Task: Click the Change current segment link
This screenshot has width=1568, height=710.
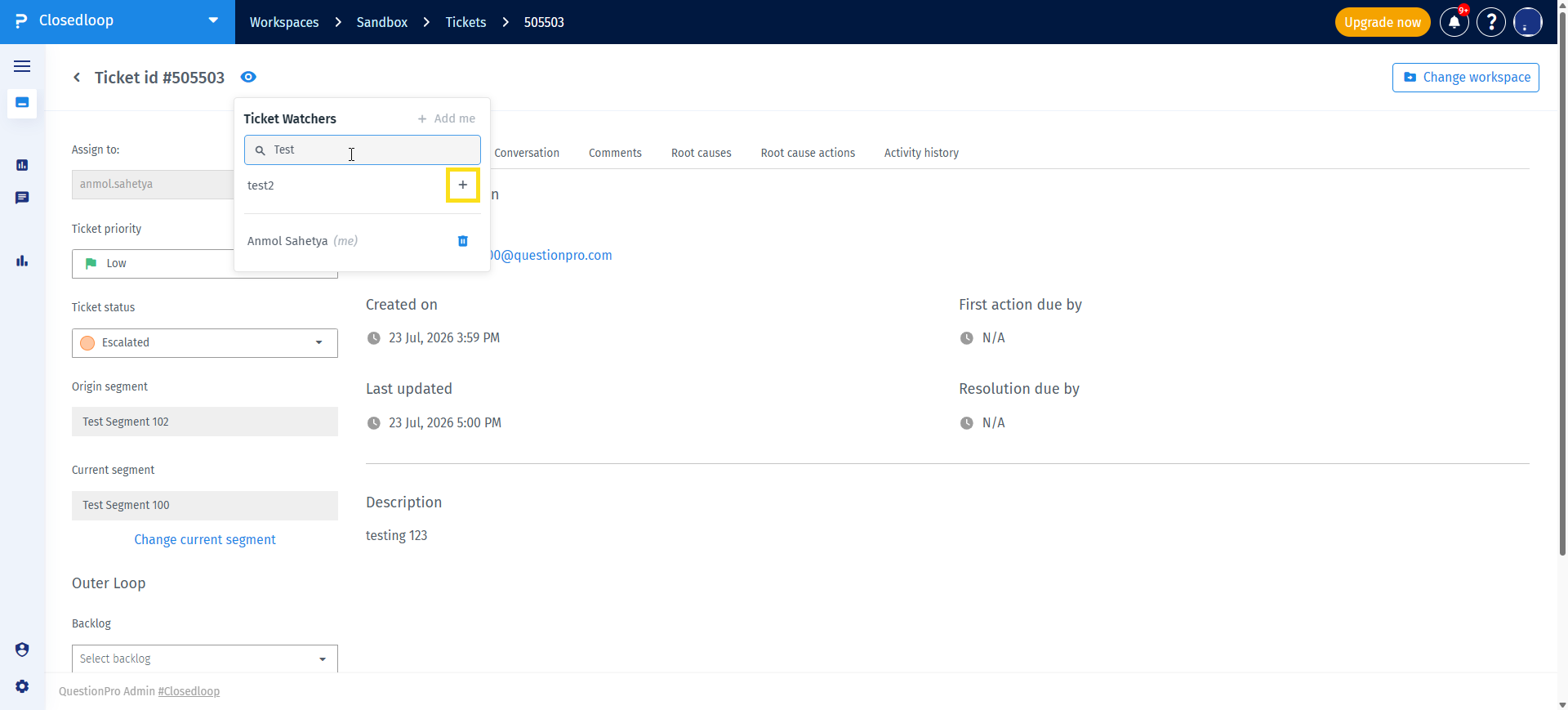Action: [205, 539]
